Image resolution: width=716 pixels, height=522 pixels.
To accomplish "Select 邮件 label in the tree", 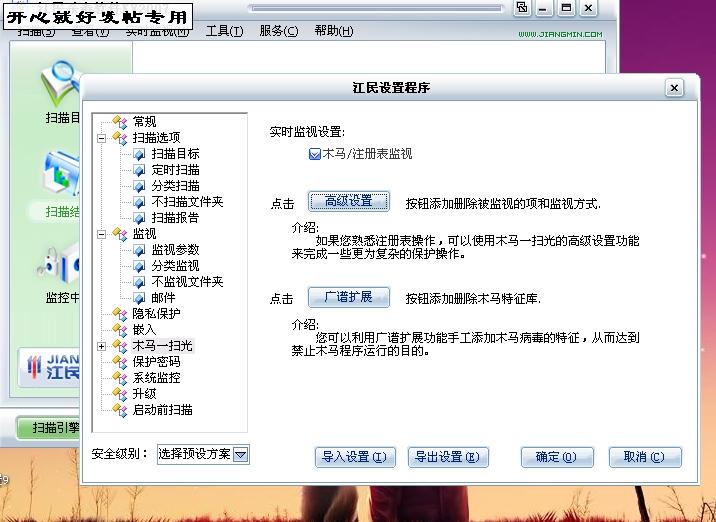I will [163, 298].
